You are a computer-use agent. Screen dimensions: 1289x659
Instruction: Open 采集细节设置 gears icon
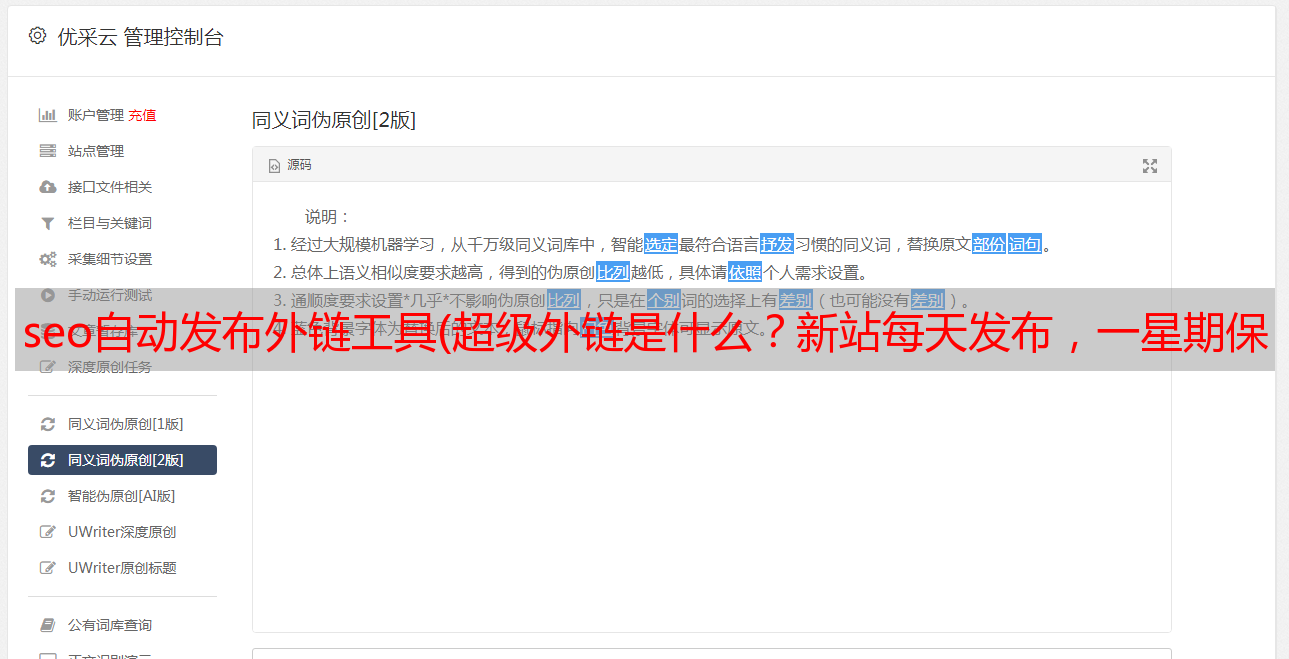coord(47,259)
